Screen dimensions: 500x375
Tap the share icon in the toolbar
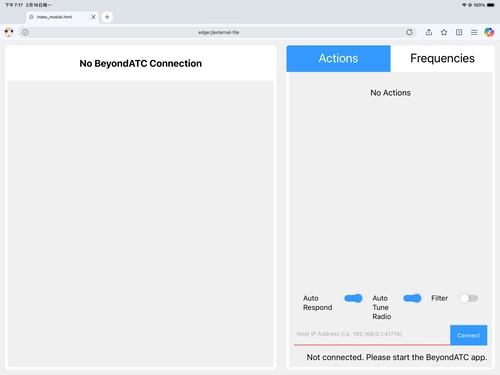point(429,32)
